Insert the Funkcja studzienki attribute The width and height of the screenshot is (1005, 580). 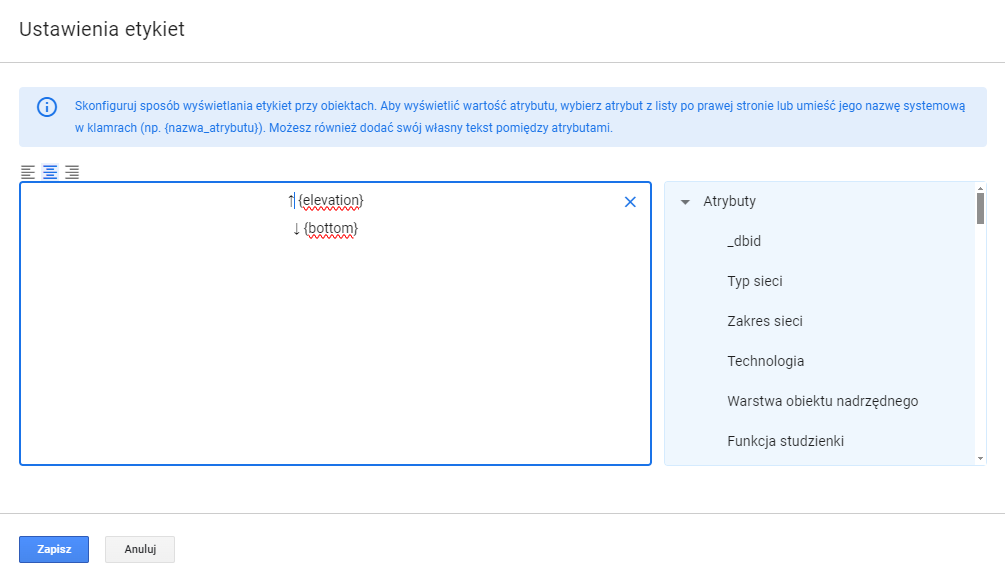tap(785, 441)
